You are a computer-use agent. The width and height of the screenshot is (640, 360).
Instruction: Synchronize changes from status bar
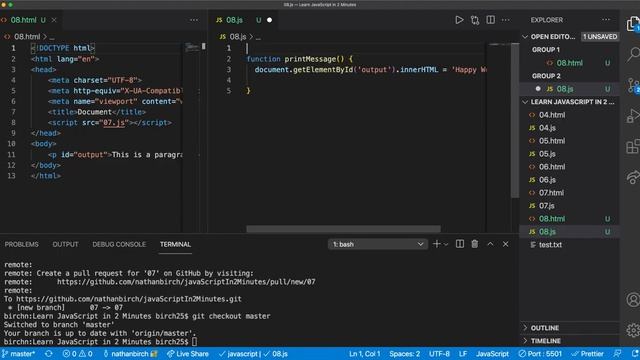pos(49,354)
